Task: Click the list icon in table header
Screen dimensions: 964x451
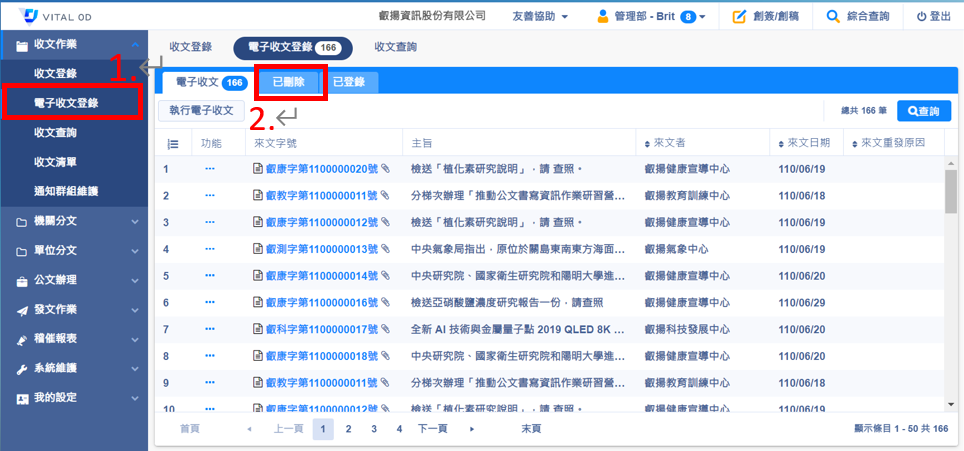Action: click(172, 144)
